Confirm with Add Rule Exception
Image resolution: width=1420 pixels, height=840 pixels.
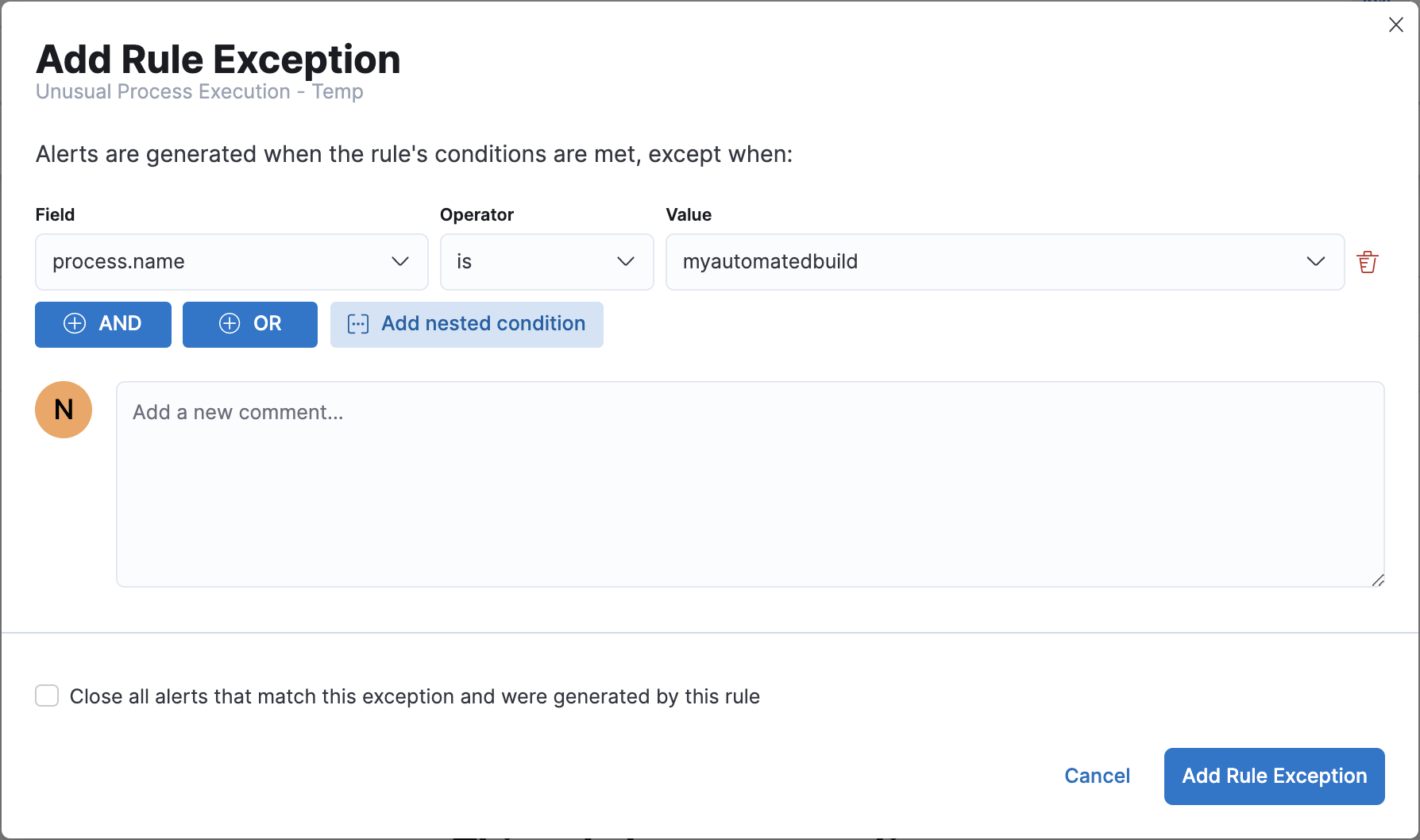[1274, 776]
